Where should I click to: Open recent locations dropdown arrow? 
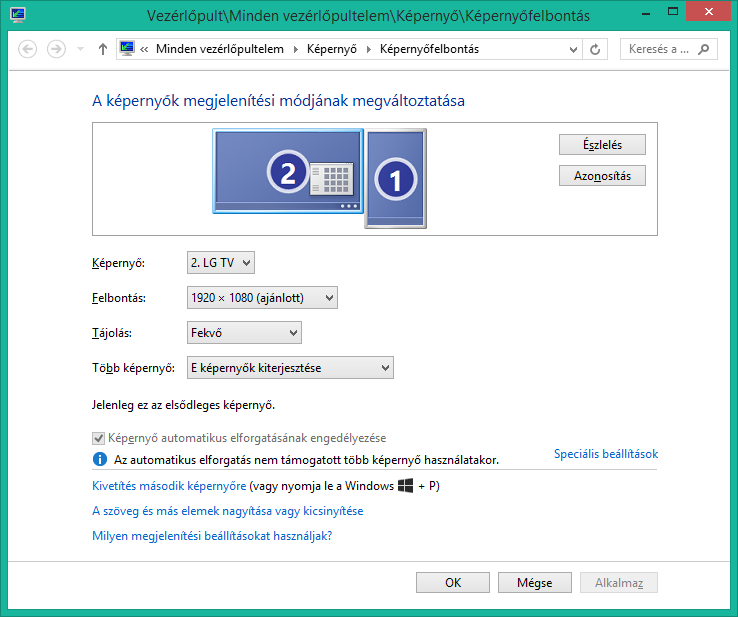pos(80,49)
